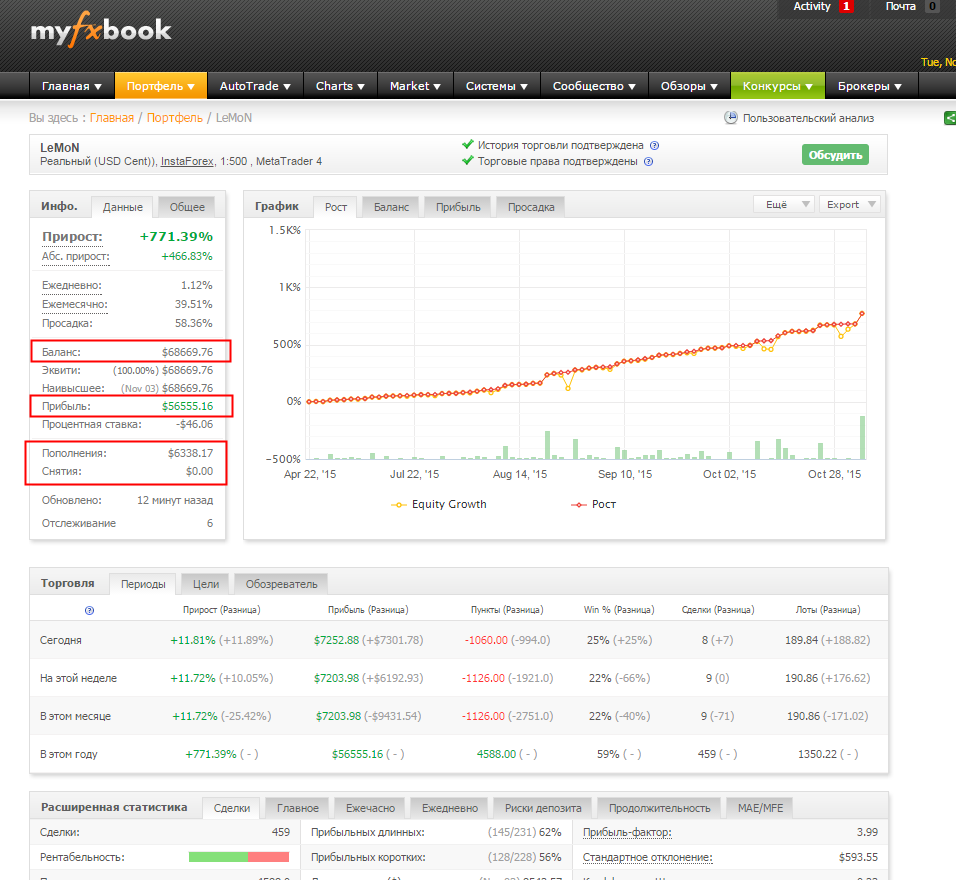Click the Activity link in the header
956x880 pixels.
pyautogui.click(x=812, y=6)
